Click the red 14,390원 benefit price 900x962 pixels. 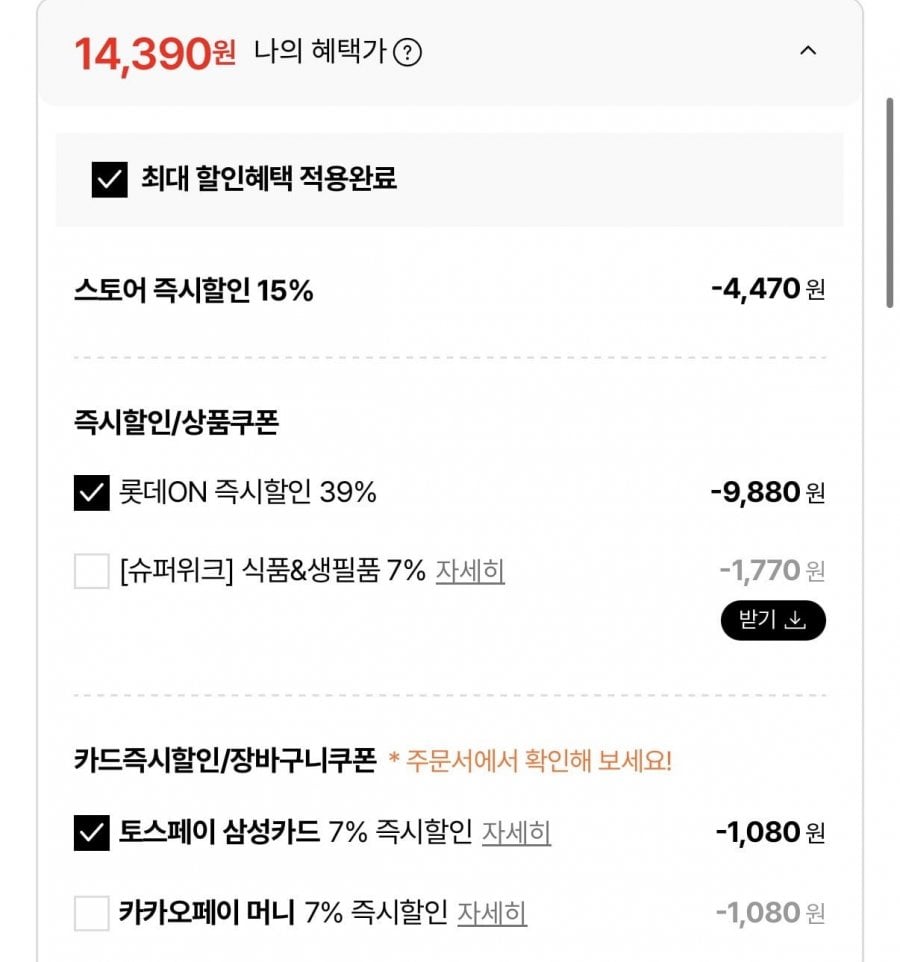click(x=154, y=54)
